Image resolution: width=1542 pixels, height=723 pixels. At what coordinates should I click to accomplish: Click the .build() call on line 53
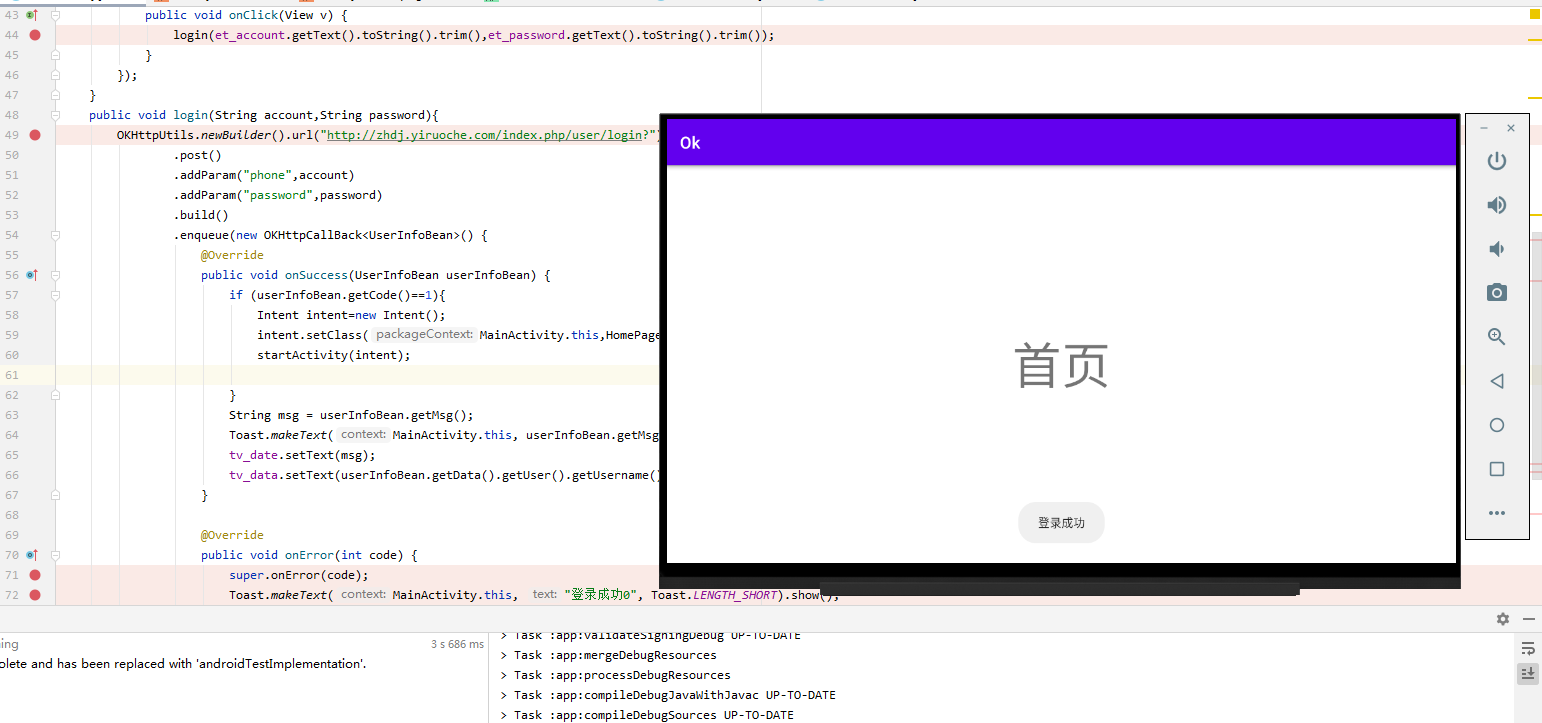[201, 215]
